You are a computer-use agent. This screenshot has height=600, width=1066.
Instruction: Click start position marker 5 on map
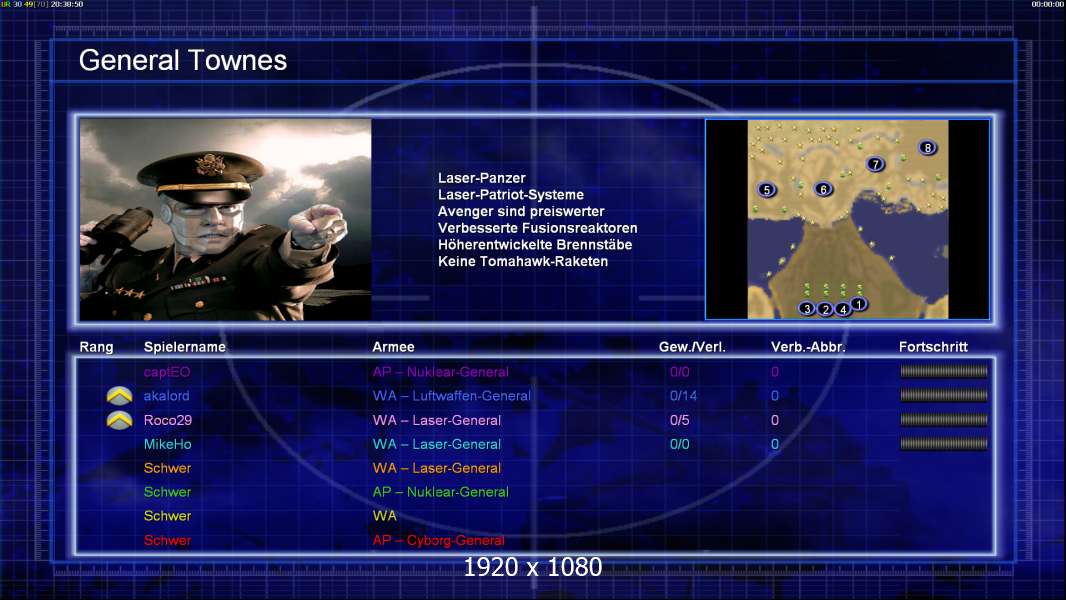pyautogui.click(x=767, y=190)
